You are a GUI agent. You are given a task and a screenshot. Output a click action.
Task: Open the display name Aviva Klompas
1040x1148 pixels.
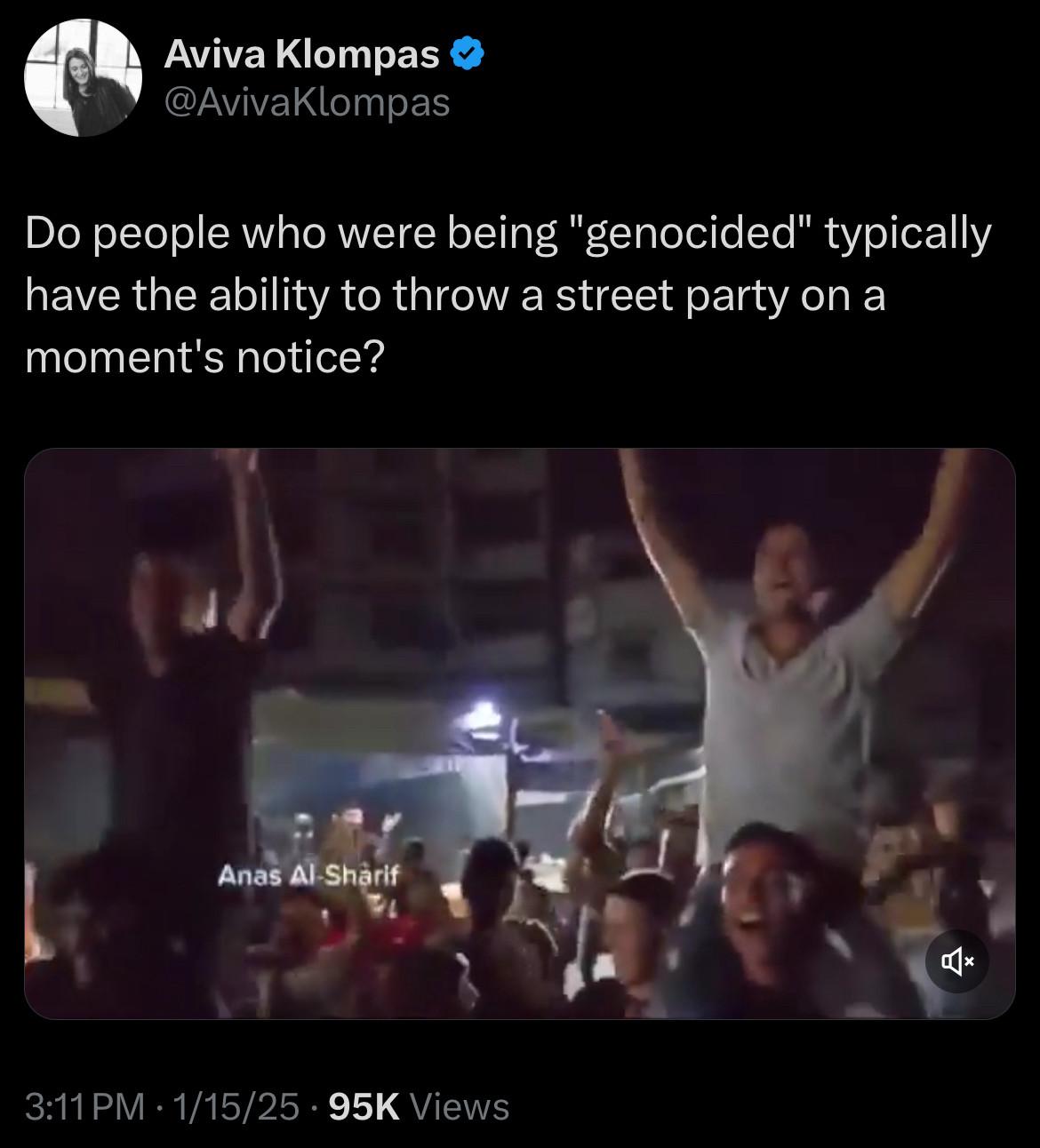pos(301,56)
